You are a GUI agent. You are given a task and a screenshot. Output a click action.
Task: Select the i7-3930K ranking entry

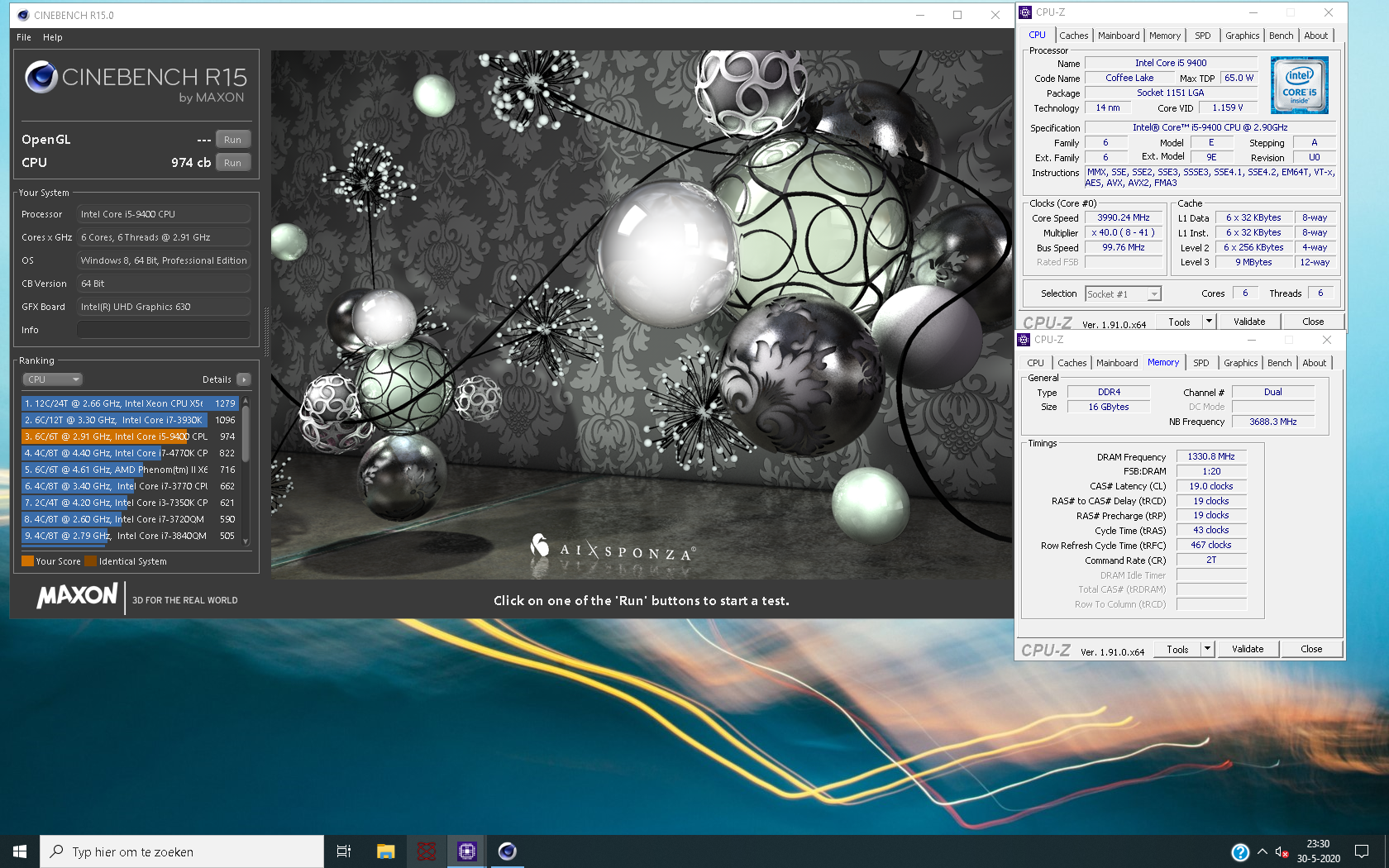coord(130,420)
